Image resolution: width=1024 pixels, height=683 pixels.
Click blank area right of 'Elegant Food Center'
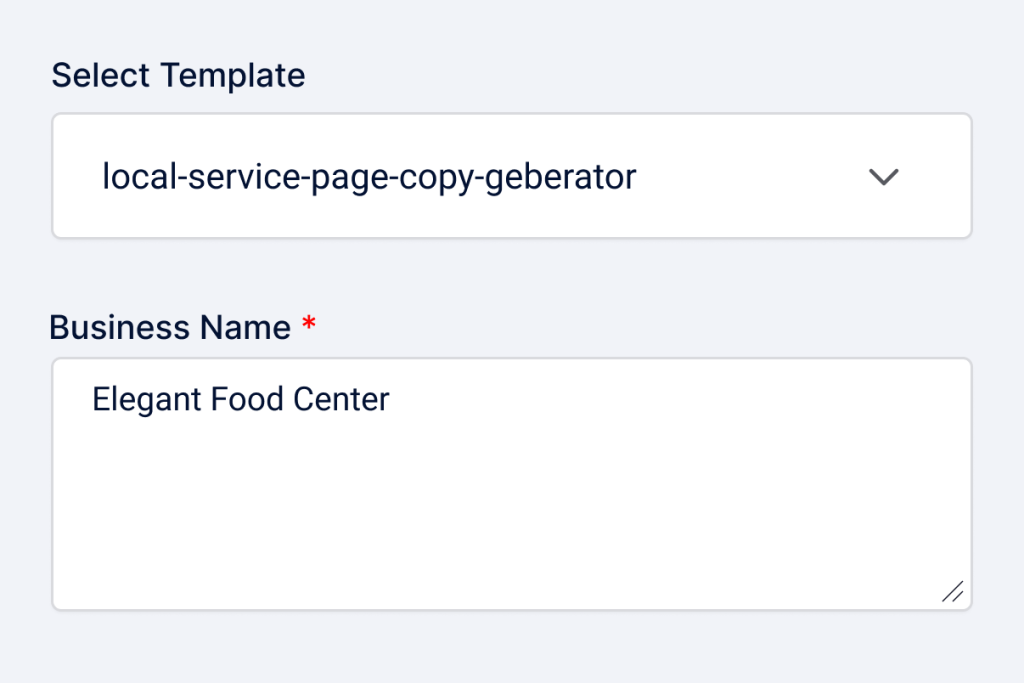(680, 399)
